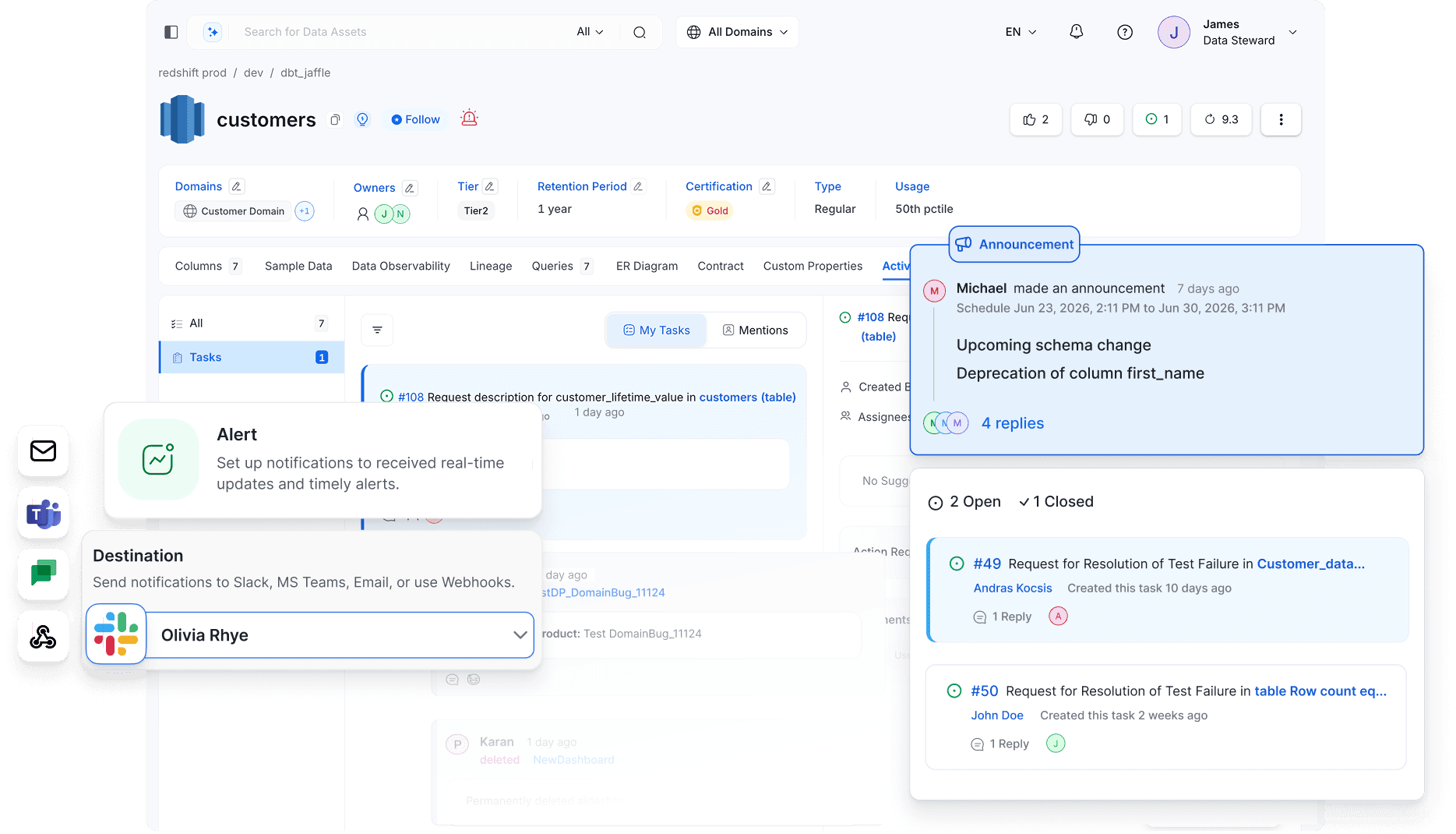Click the John Doe name link
Screen dimensions: 1456x834
pyautogui.click(x=996, y=716)
